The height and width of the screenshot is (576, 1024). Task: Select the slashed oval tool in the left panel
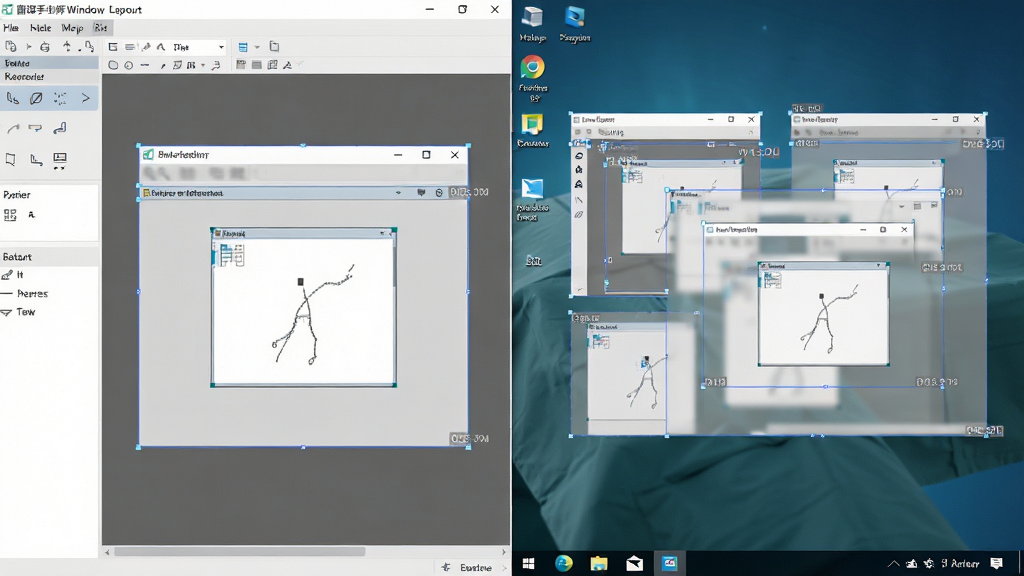pyautogui.click(x=36, y=98)
